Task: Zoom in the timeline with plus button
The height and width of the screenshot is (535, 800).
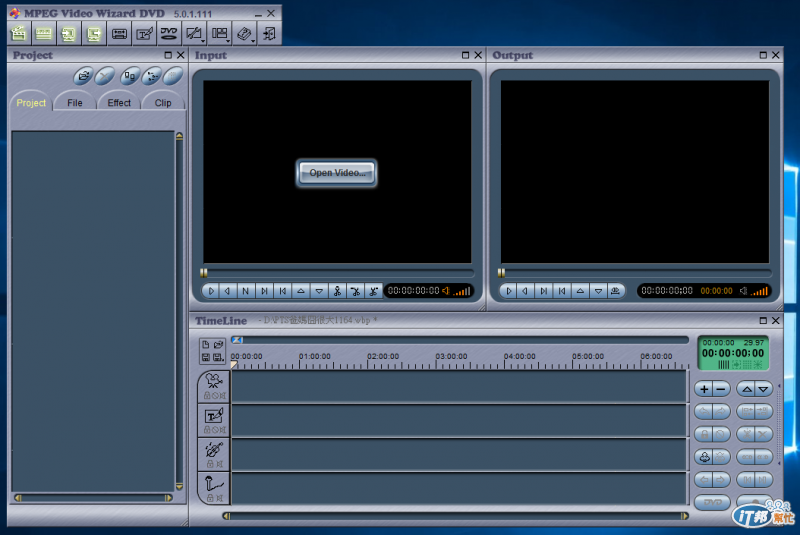Action: 705,390
